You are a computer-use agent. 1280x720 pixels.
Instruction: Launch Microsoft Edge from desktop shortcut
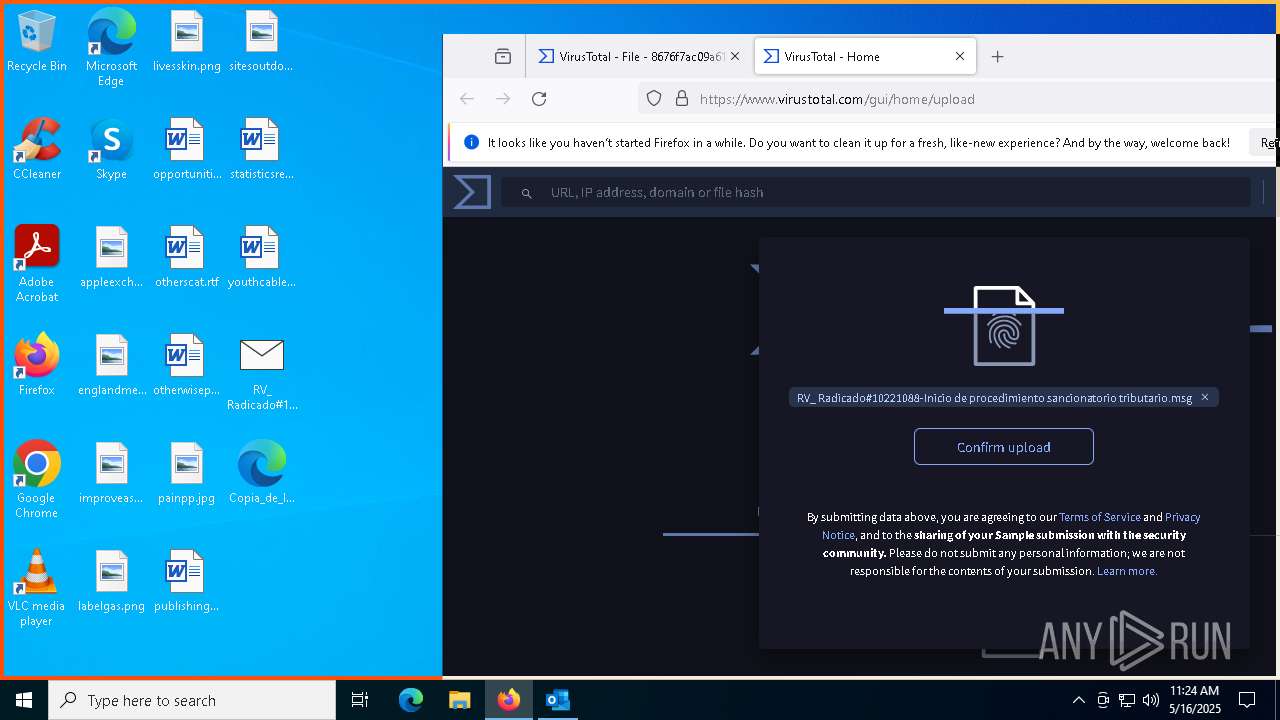pos(111,47)
